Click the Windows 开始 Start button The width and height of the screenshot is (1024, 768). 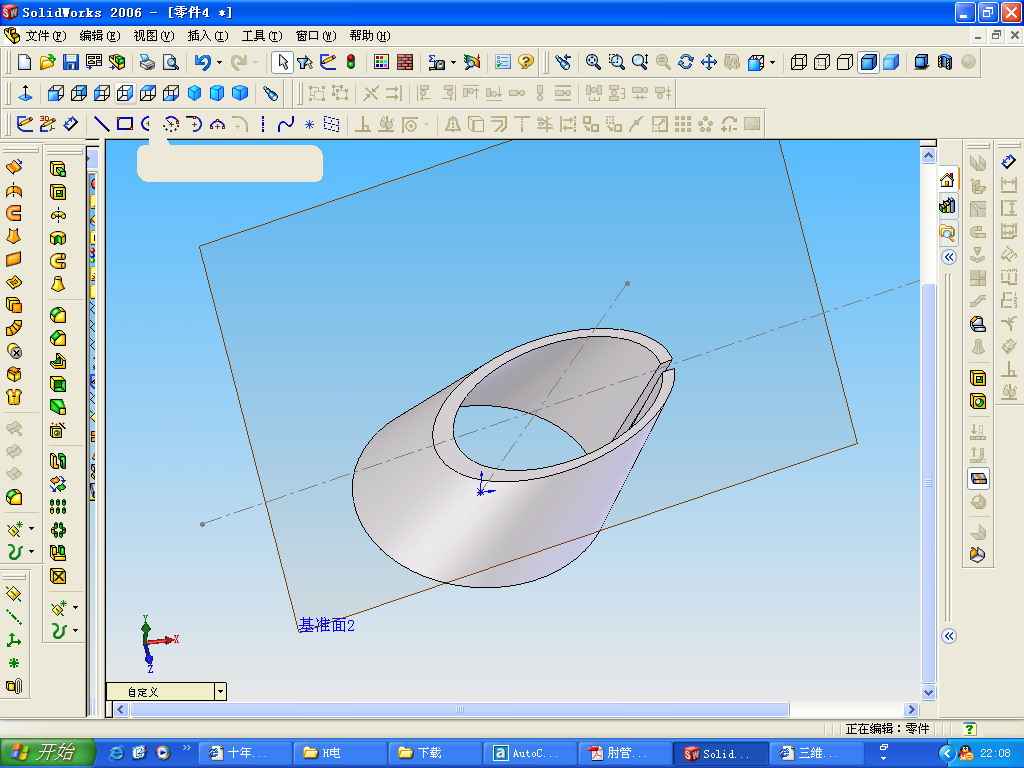pyautogui.click(x=48, y=752)
